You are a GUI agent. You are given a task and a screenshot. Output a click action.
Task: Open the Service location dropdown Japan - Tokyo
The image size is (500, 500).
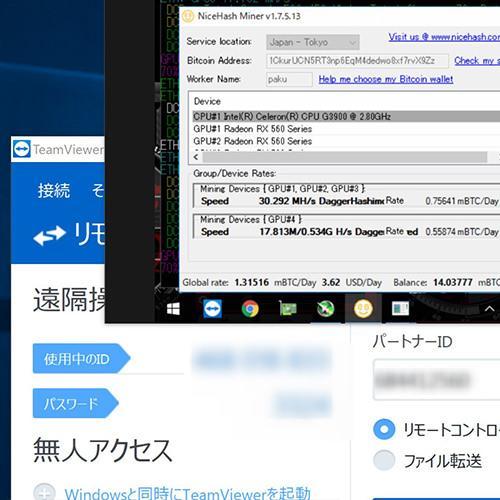[x=313, y=42]
